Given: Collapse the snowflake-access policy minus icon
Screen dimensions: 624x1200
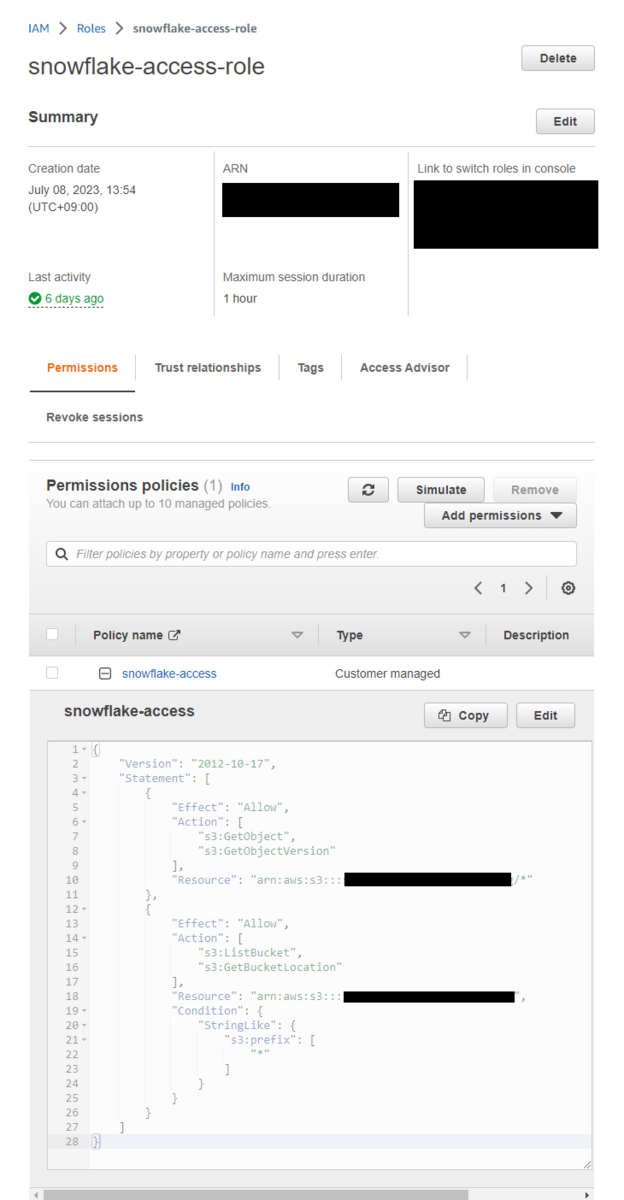Looking at the screenshot, I should click(105, 674).
